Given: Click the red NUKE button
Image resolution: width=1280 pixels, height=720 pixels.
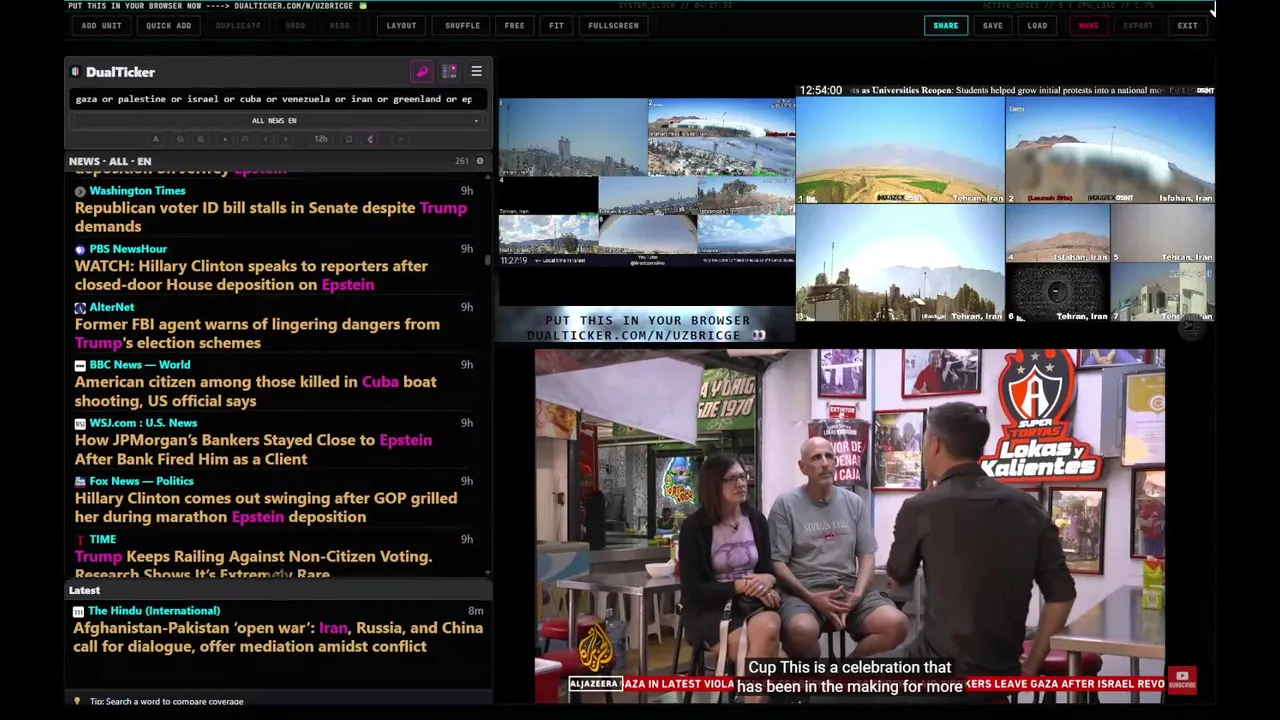Looking at the screenshot, I should point(1088,25).
